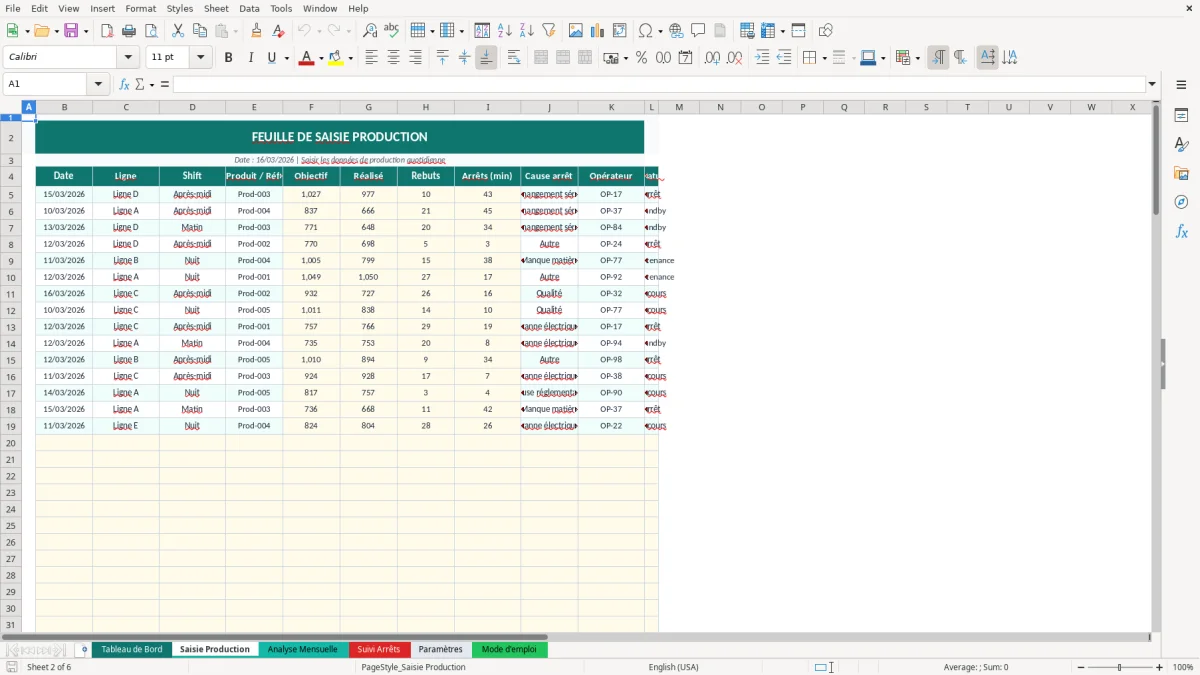Click the Copy icon
The width and height of the screenshot is (1200, 675).
[200, 31]
